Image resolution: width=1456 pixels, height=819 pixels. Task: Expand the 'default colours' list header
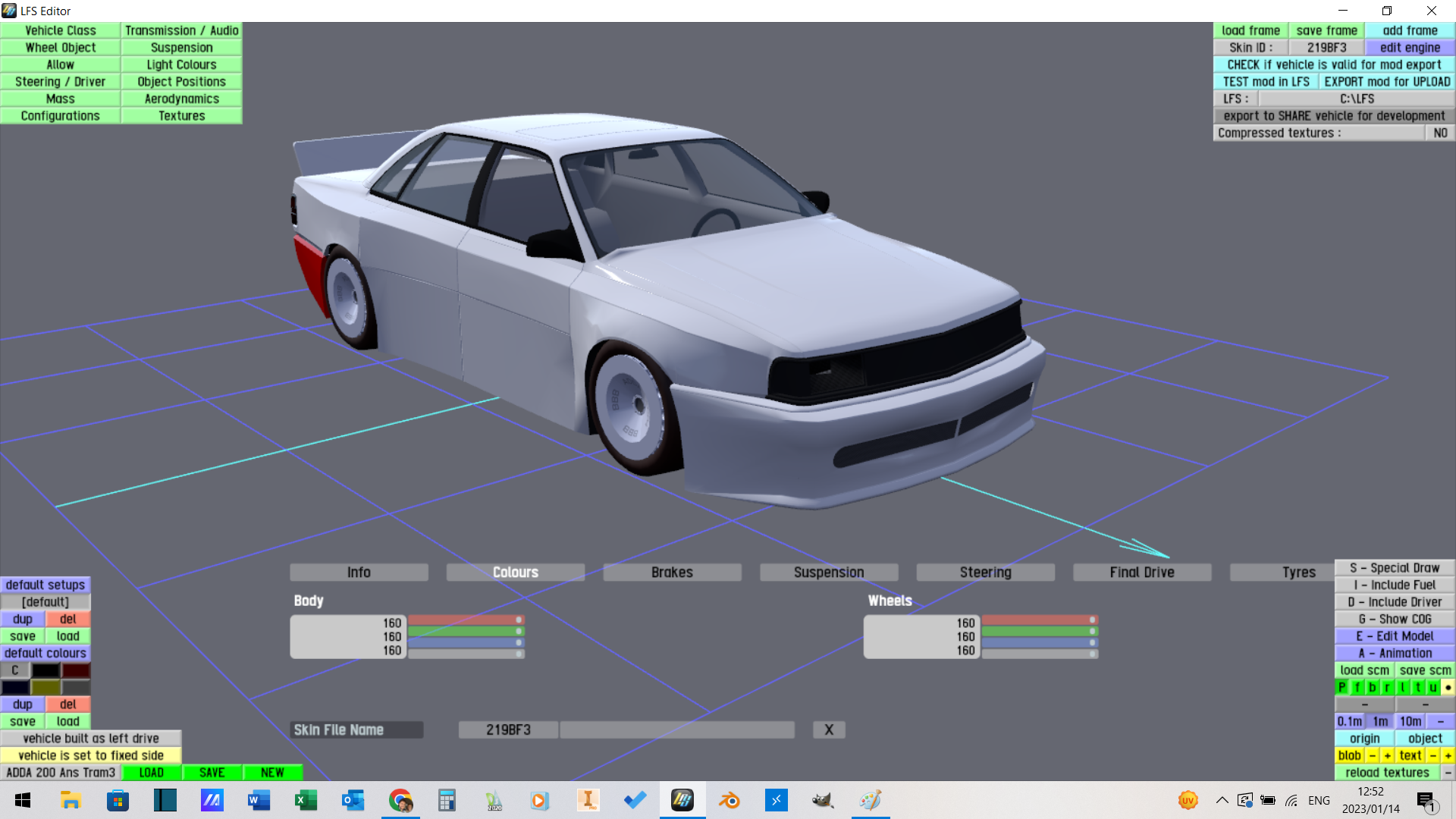45,653
